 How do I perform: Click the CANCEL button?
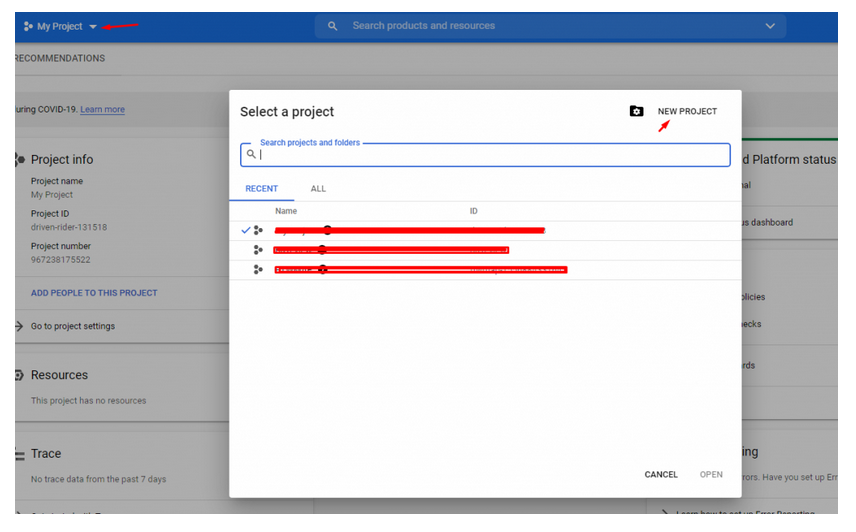(x=661, y=475)
